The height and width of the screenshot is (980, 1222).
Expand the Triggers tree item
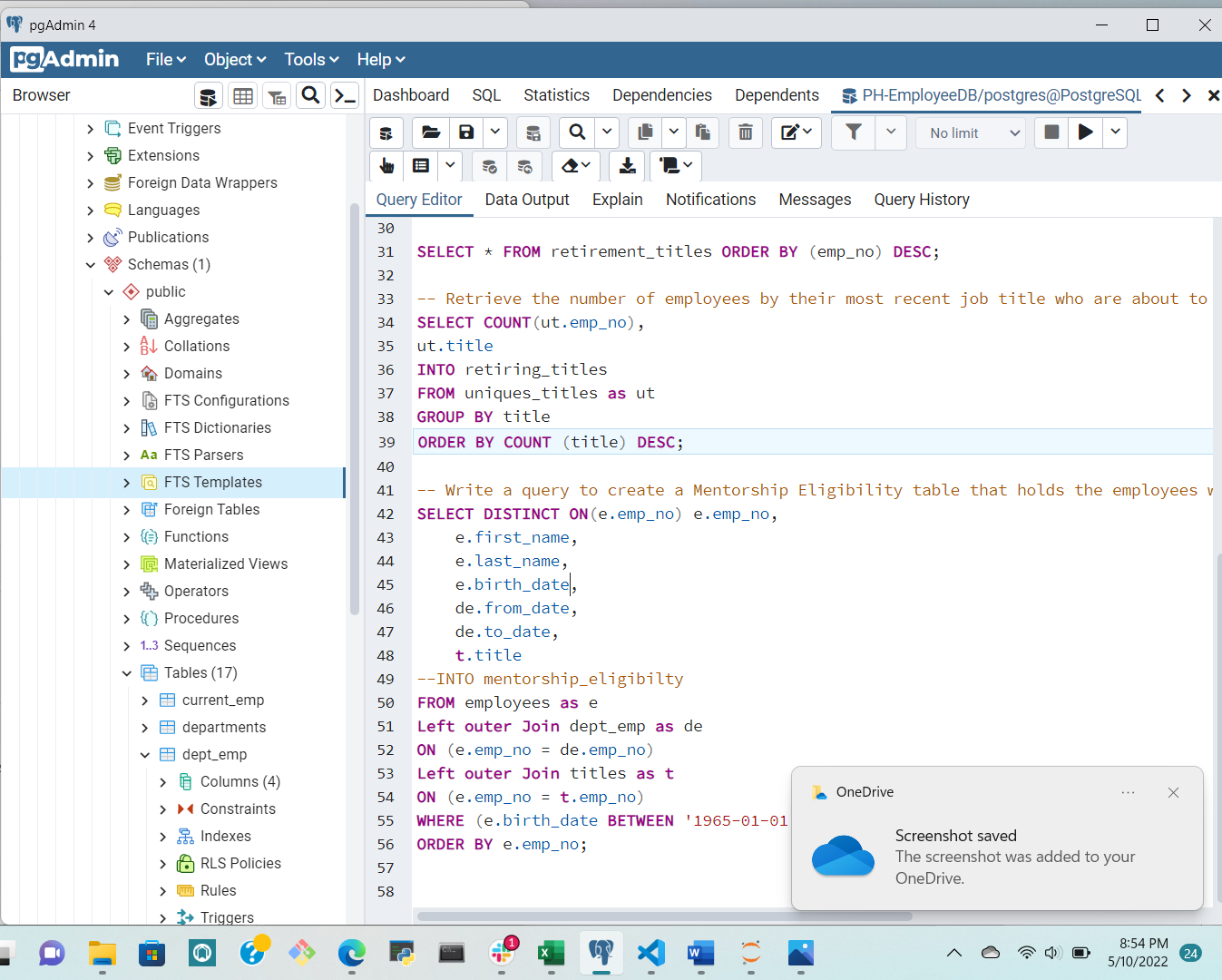[x=163, y=917]
